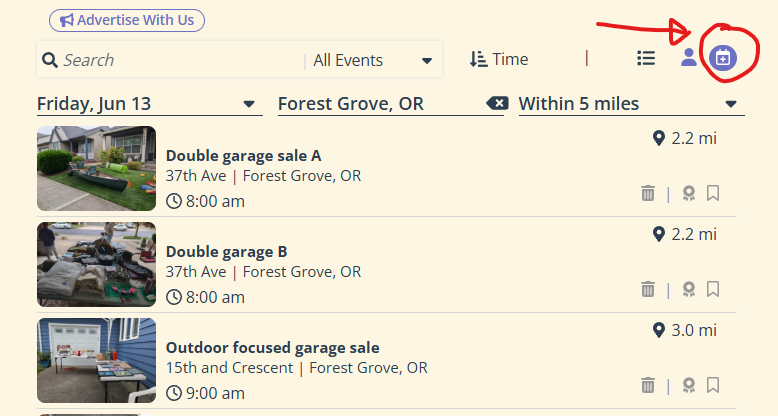This screenshot has width=778, height=416.
Task: Open the user profile icon
Action: pyautogui.click(x=688, y=58)
